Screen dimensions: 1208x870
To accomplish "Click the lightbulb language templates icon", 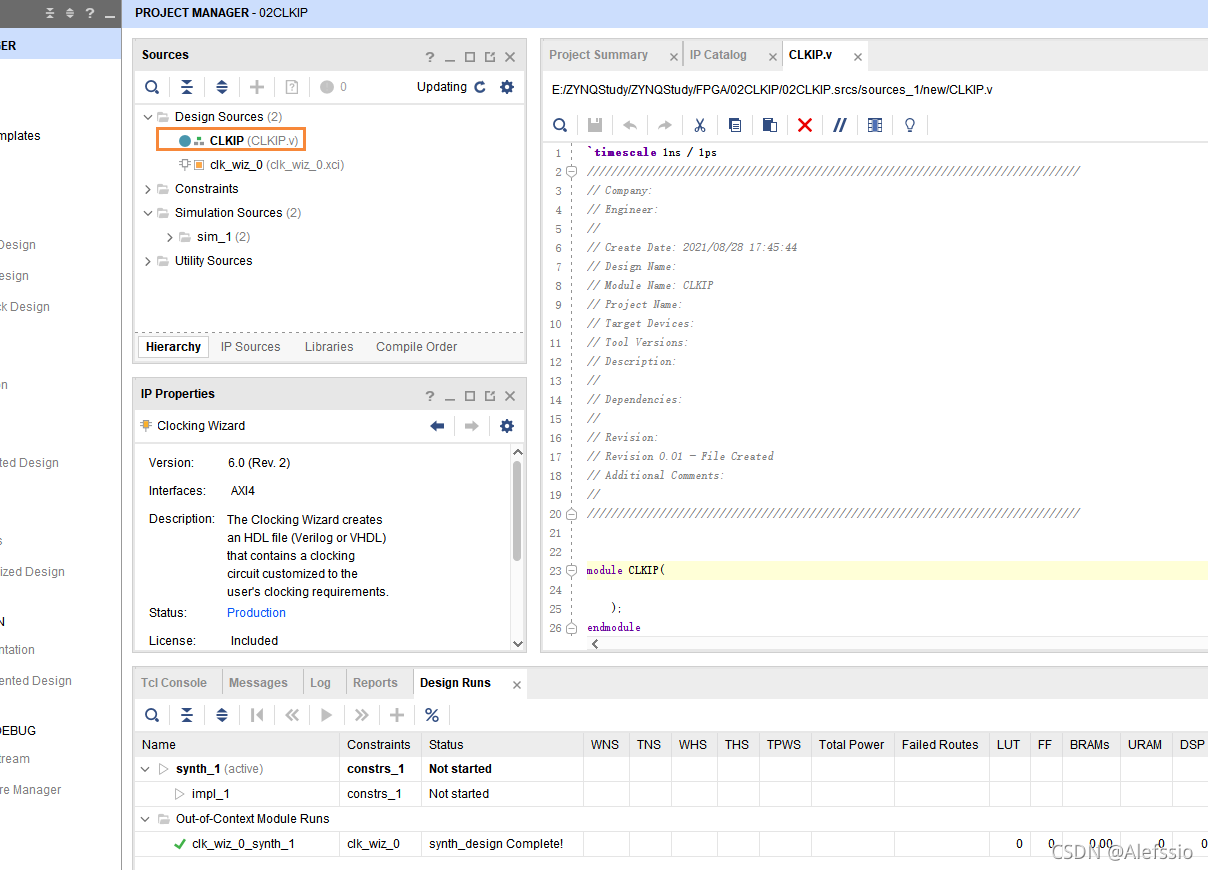I will (910, 125).
